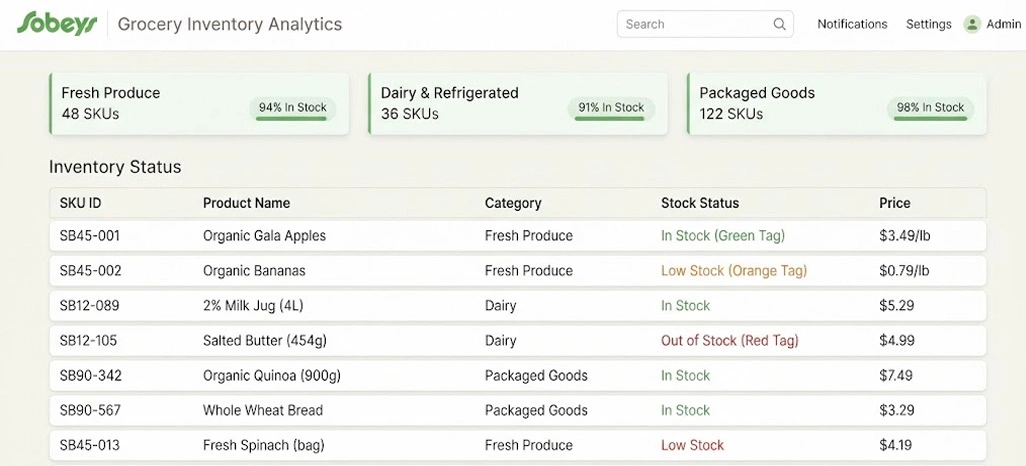Click the $4.99 price

(x=897, y=340)
